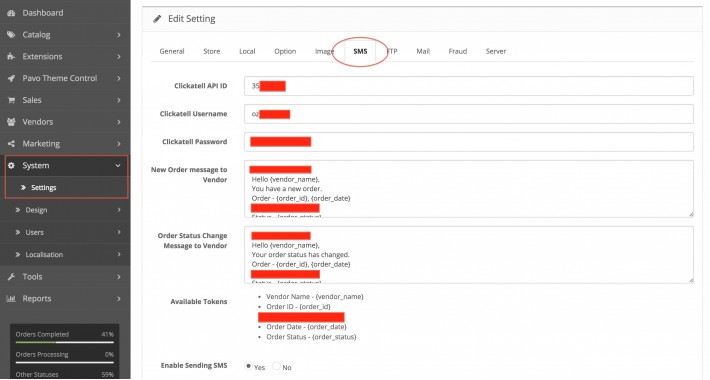Expand the Catalog menu chevron
Viewport: 710px width, 380px height.
coord(119,35)
